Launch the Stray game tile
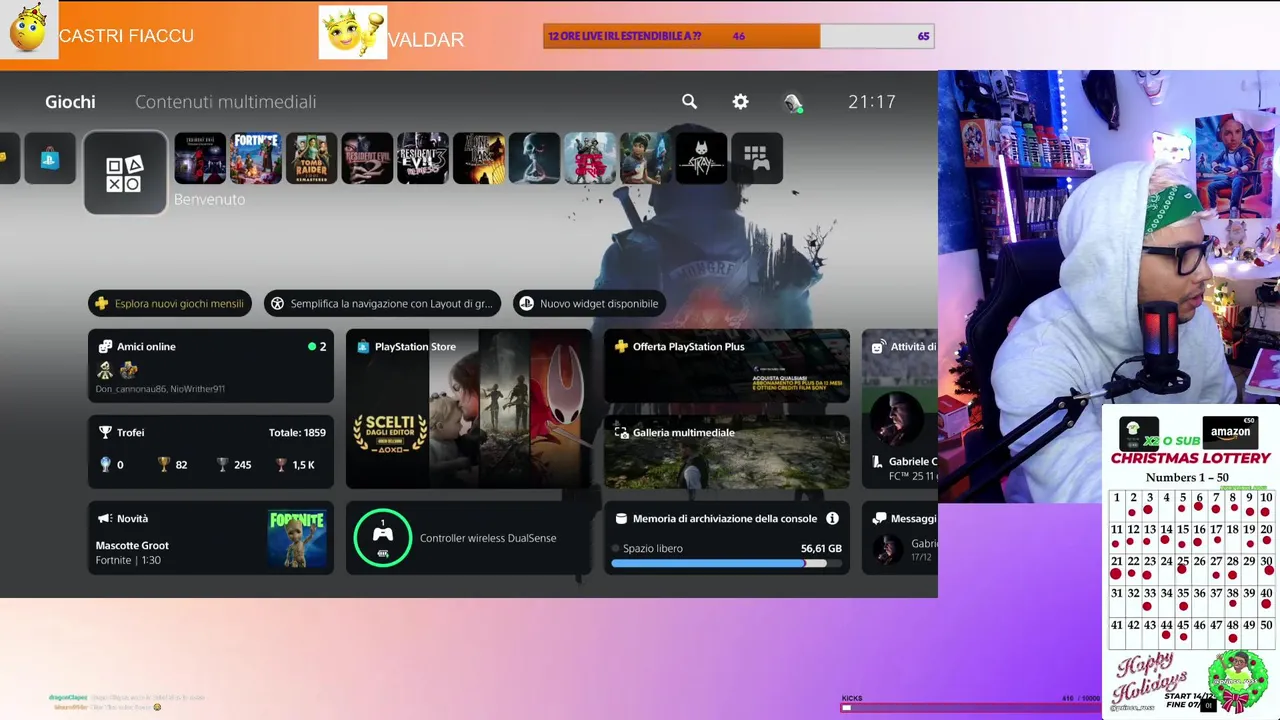 click(701, 159)
